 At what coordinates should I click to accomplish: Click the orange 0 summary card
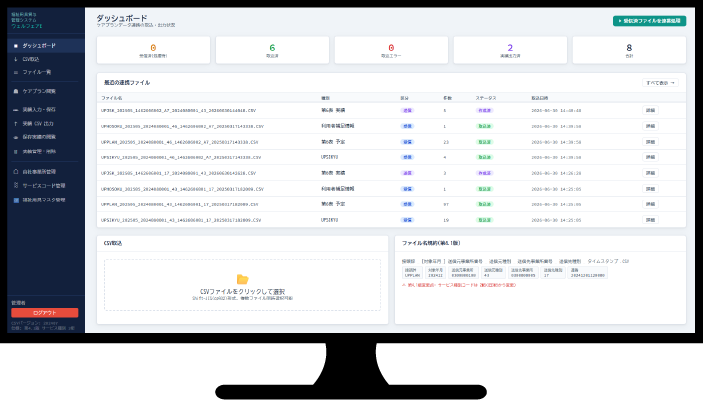(153, 50)
